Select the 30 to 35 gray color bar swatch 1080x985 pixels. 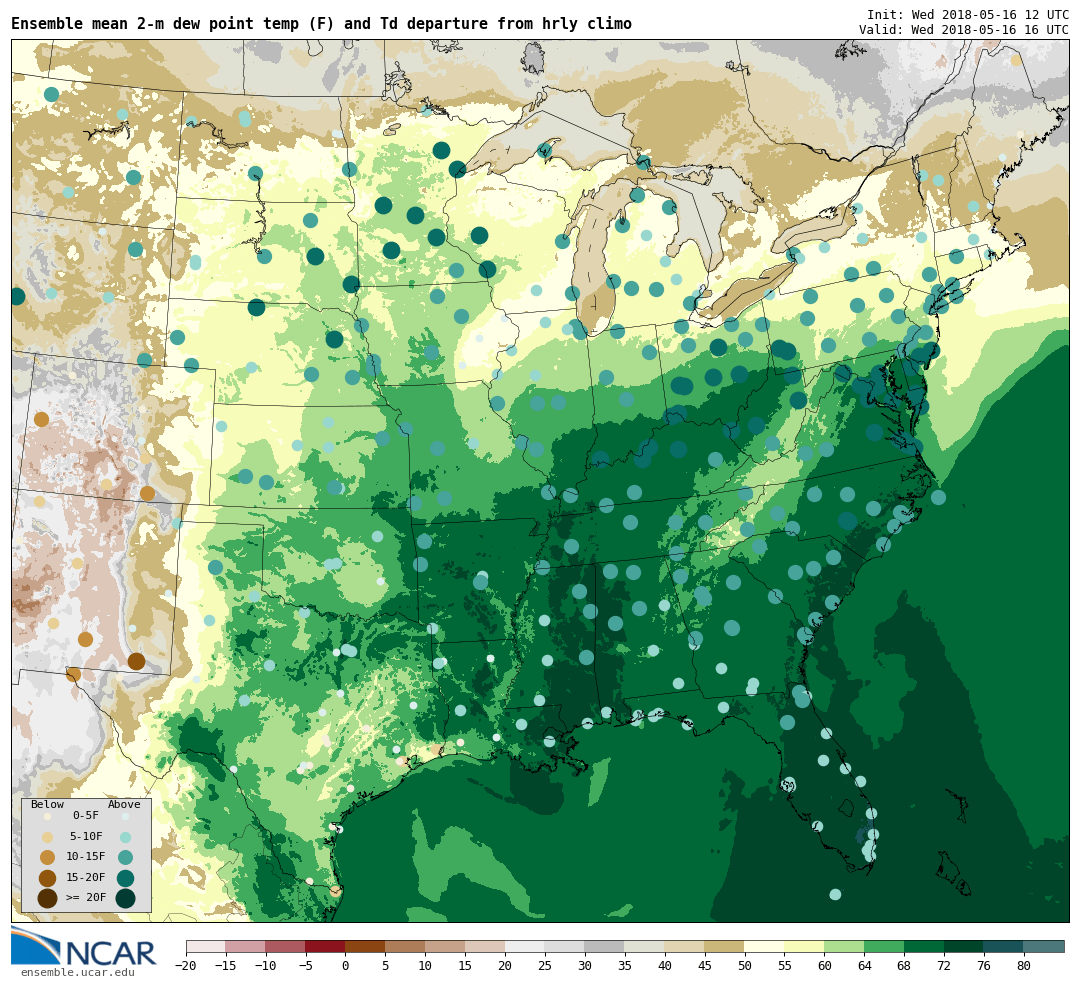(x=605, y=946)
